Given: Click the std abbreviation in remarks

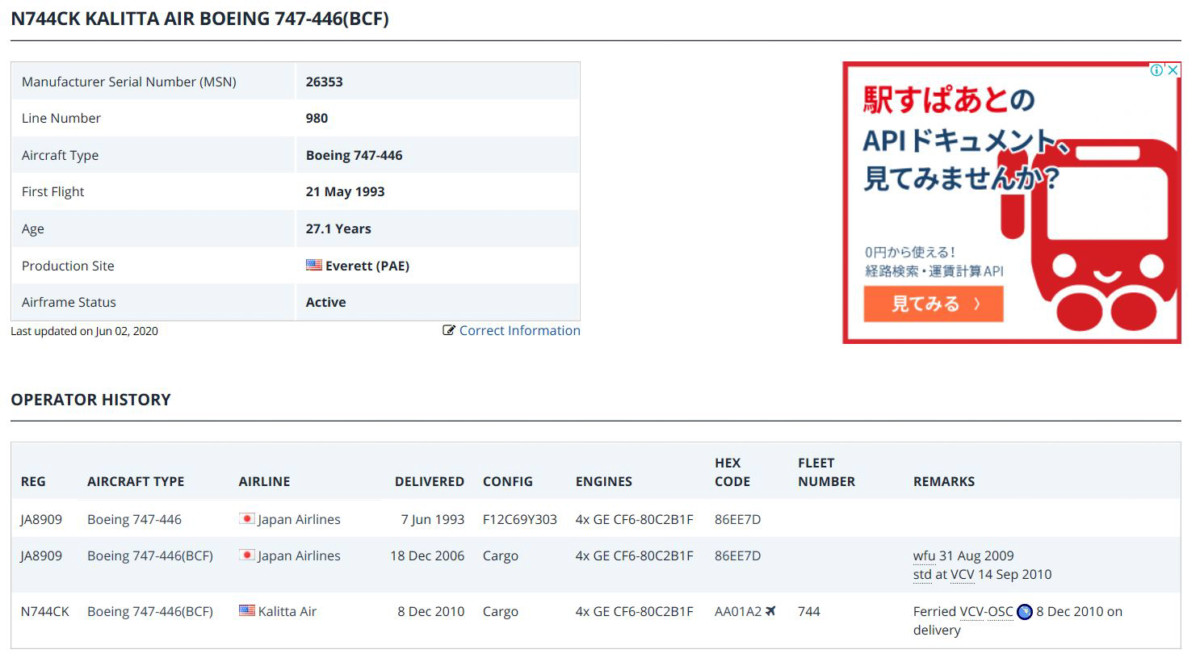Looking at the screenshot, I should click(x=923, y=575).
